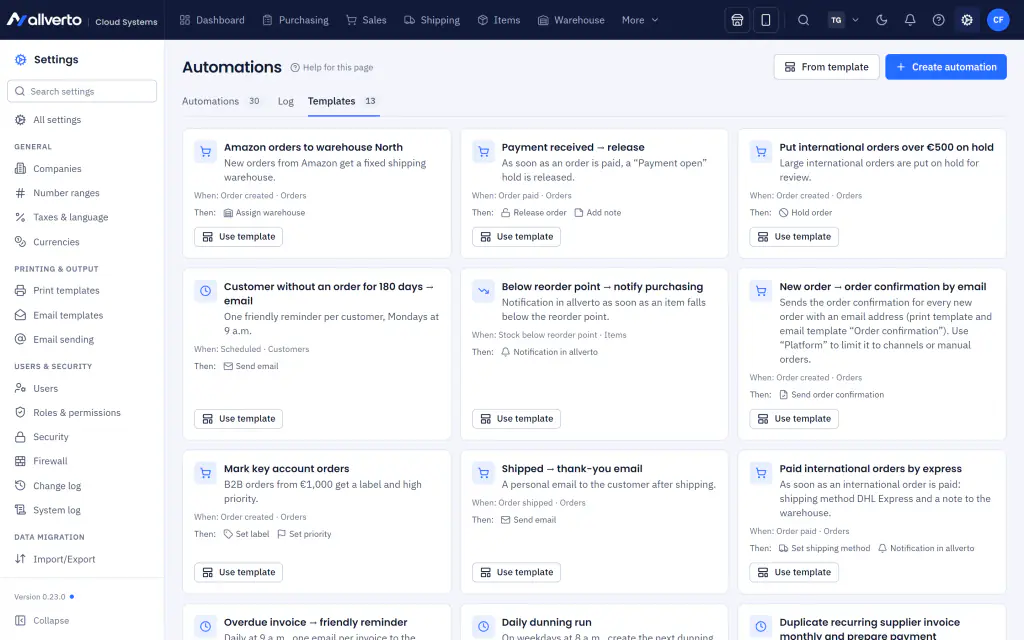
Task: Expand the TG company switcher dropdown
Action: click(843, 20)
